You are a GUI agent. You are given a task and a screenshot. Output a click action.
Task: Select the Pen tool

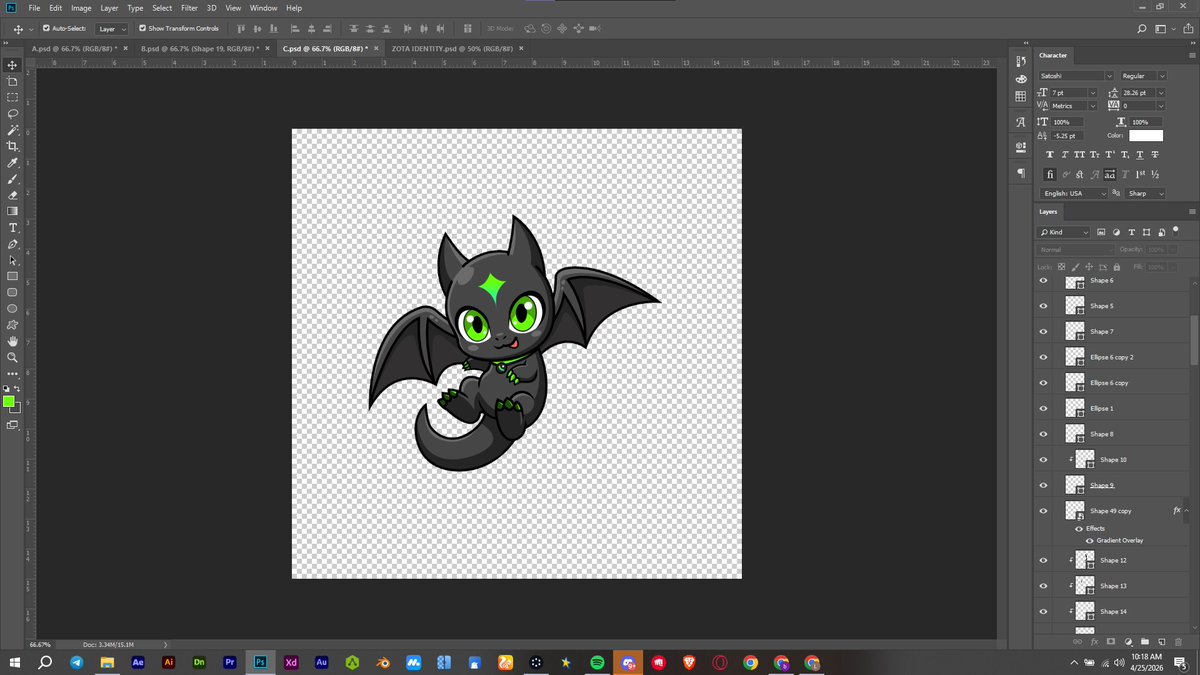click(13, 243)
